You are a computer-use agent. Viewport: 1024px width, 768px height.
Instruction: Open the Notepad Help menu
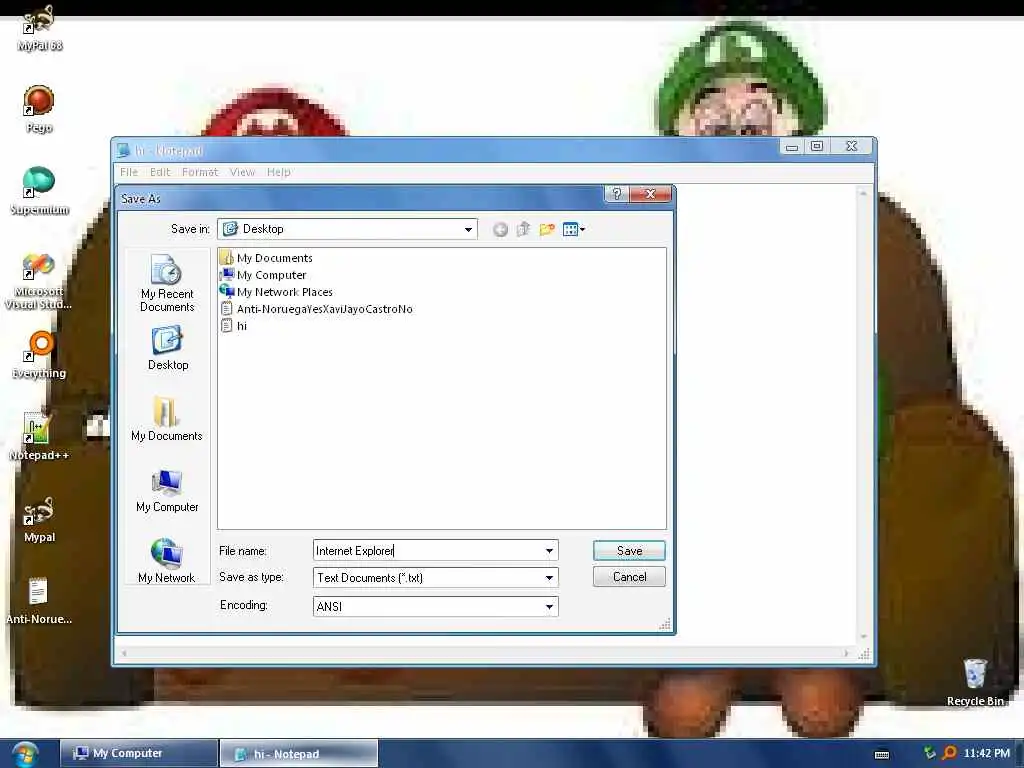click(278, 172)
